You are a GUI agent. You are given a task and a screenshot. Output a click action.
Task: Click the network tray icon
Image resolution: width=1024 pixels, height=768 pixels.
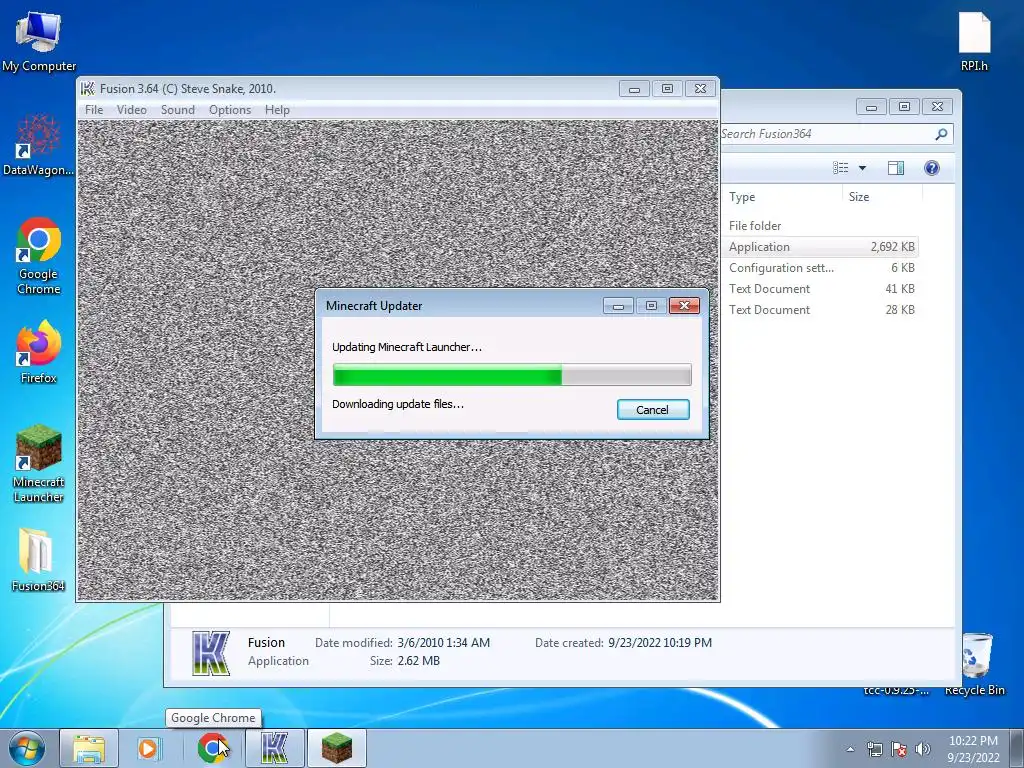874,749
